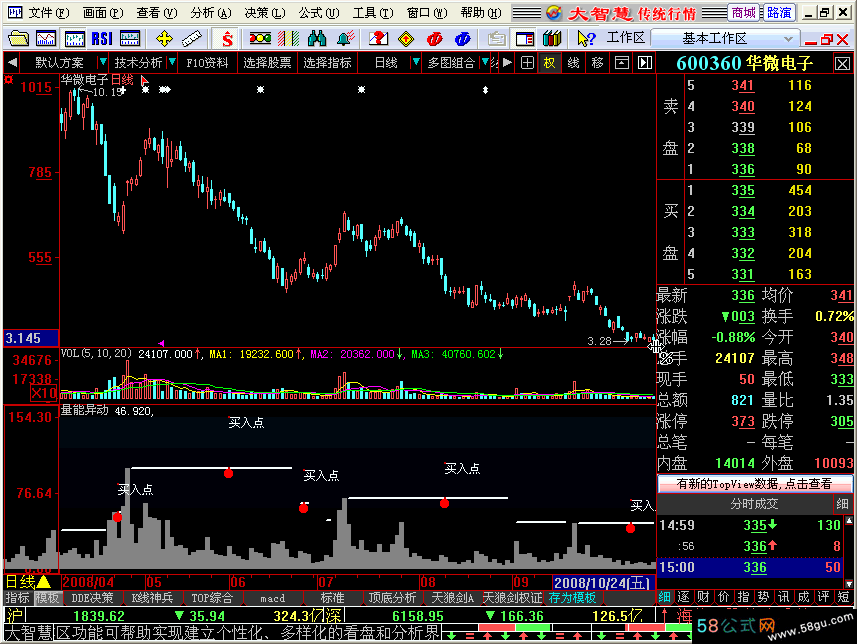
Task: Switch to the 顶底分析 tab
Action: [x=392, y=598]
